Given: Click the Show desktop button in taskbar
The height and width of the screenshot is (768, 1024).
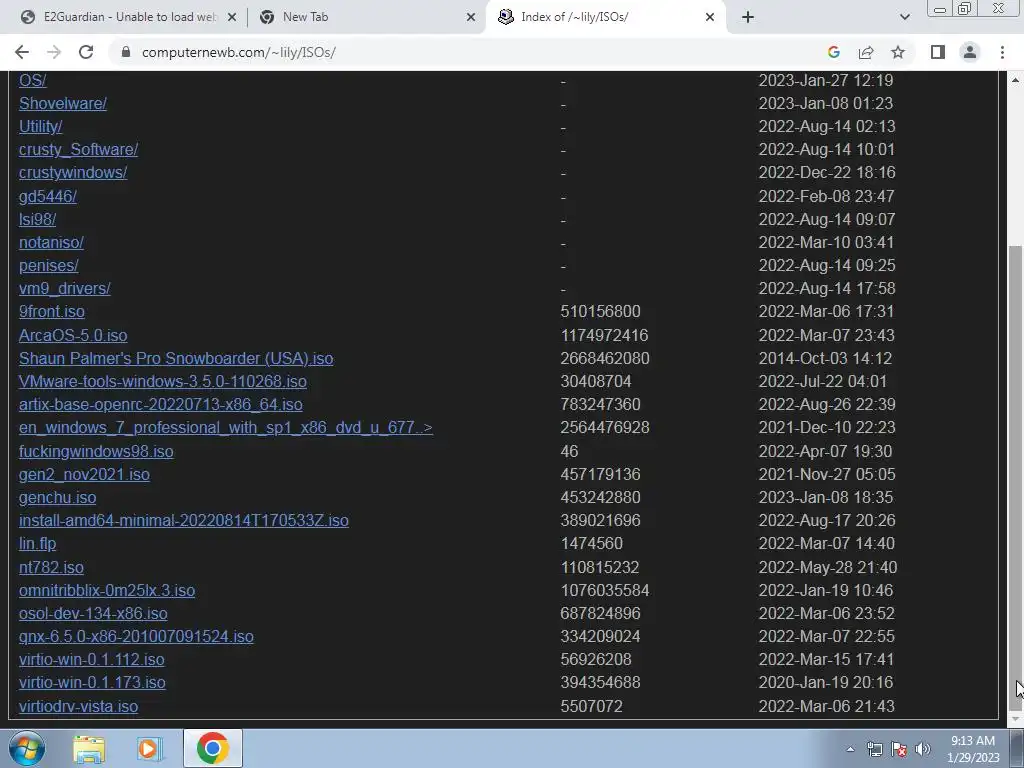Looking at the screenshot, I should coord(1017,748).
